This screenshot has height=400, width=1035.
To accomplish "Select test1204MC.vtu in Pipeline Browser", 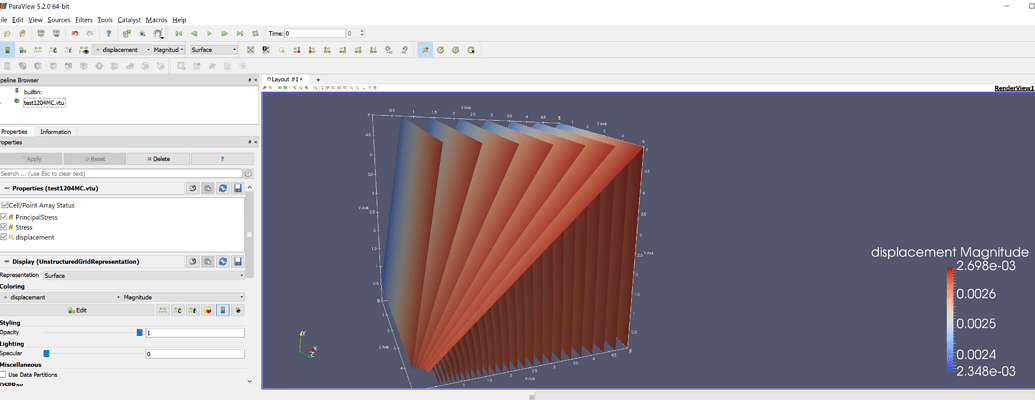I will [x=44, y=102].
